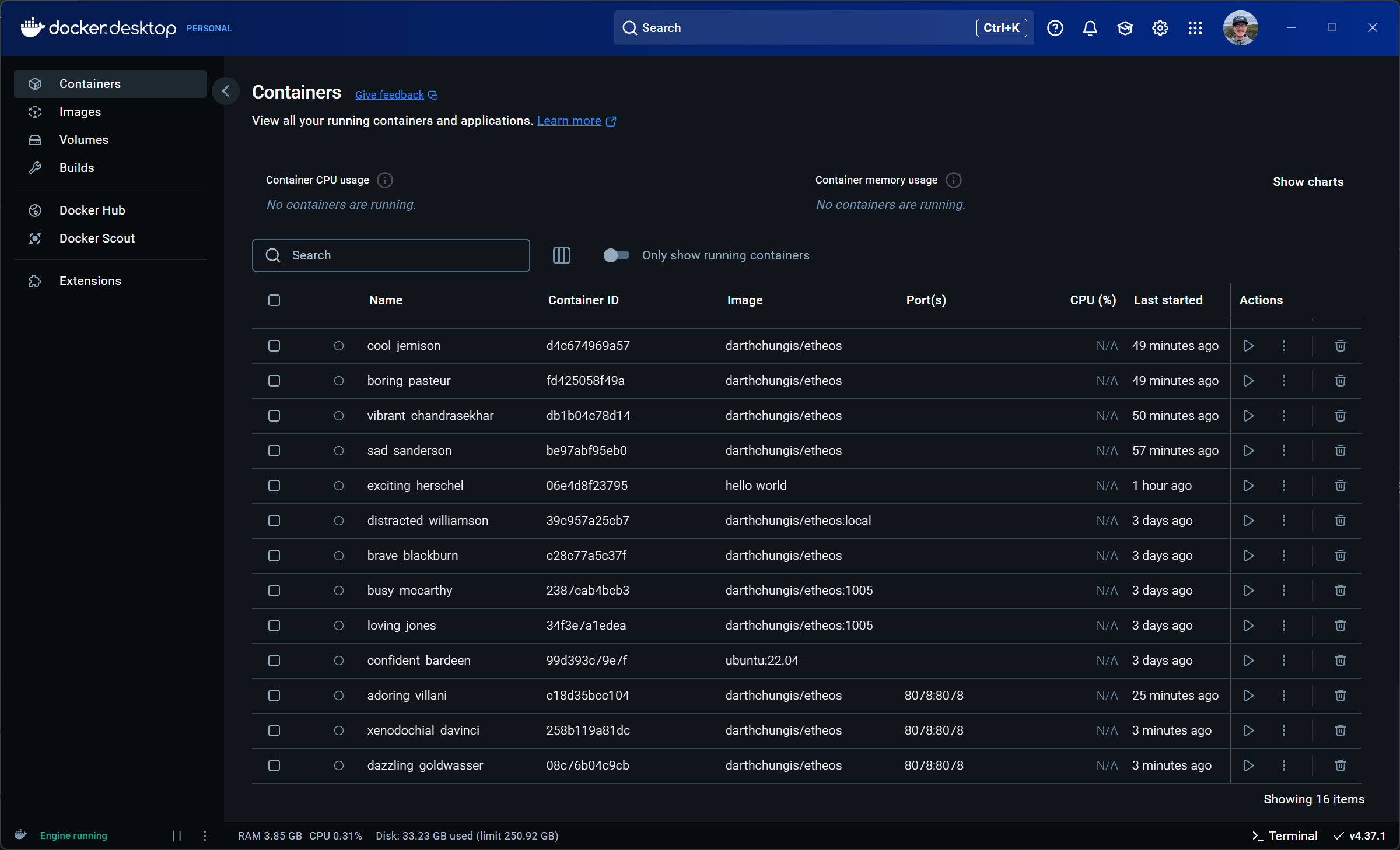Viewport: 1400px width, 850px height.
Task: Sort by the Name column header
Action: pos(386,300)
